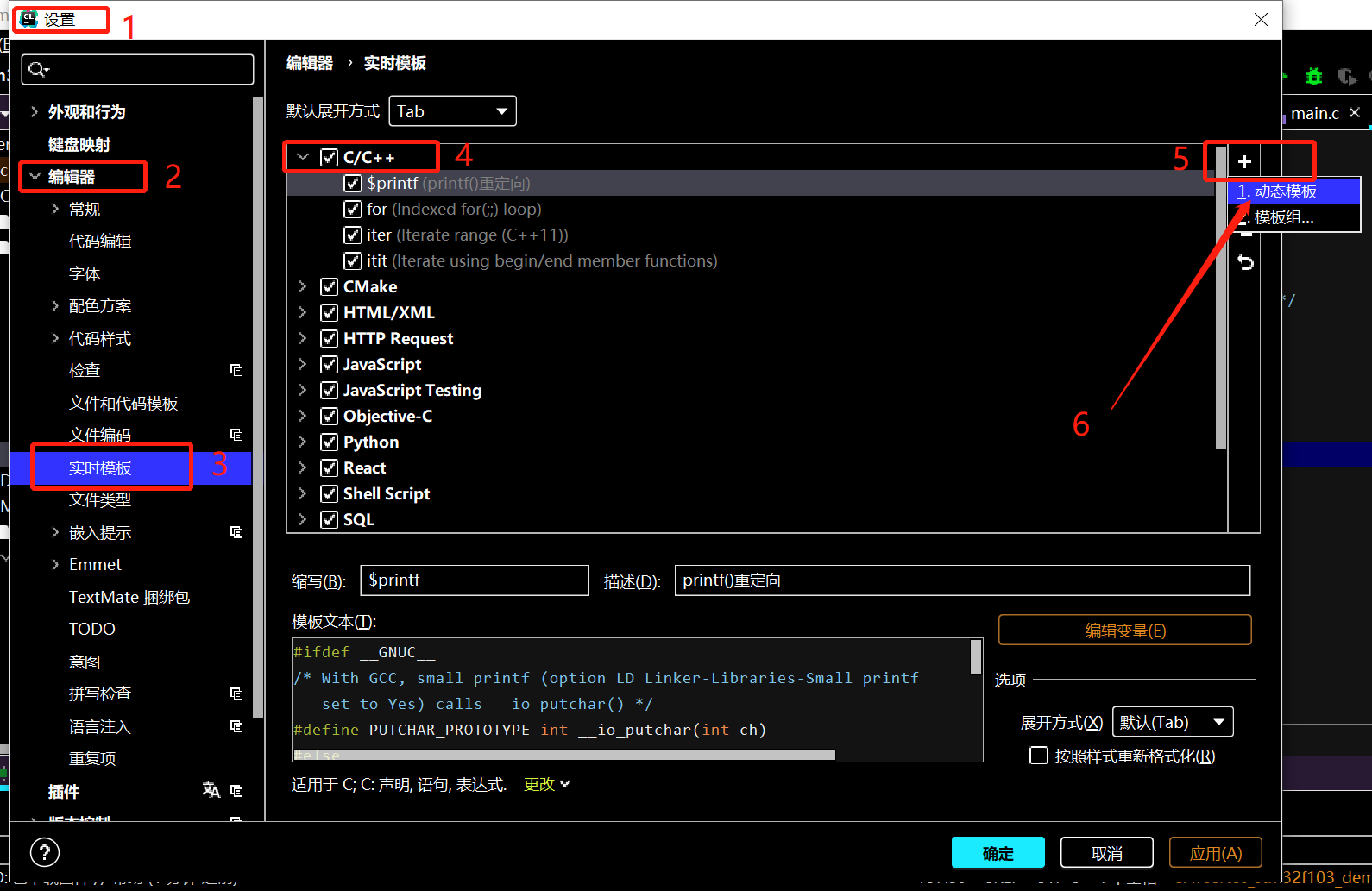Click the green debug bug icon in the IDE toolbar
This screenshot has width=1372, height=891.
1314,77
